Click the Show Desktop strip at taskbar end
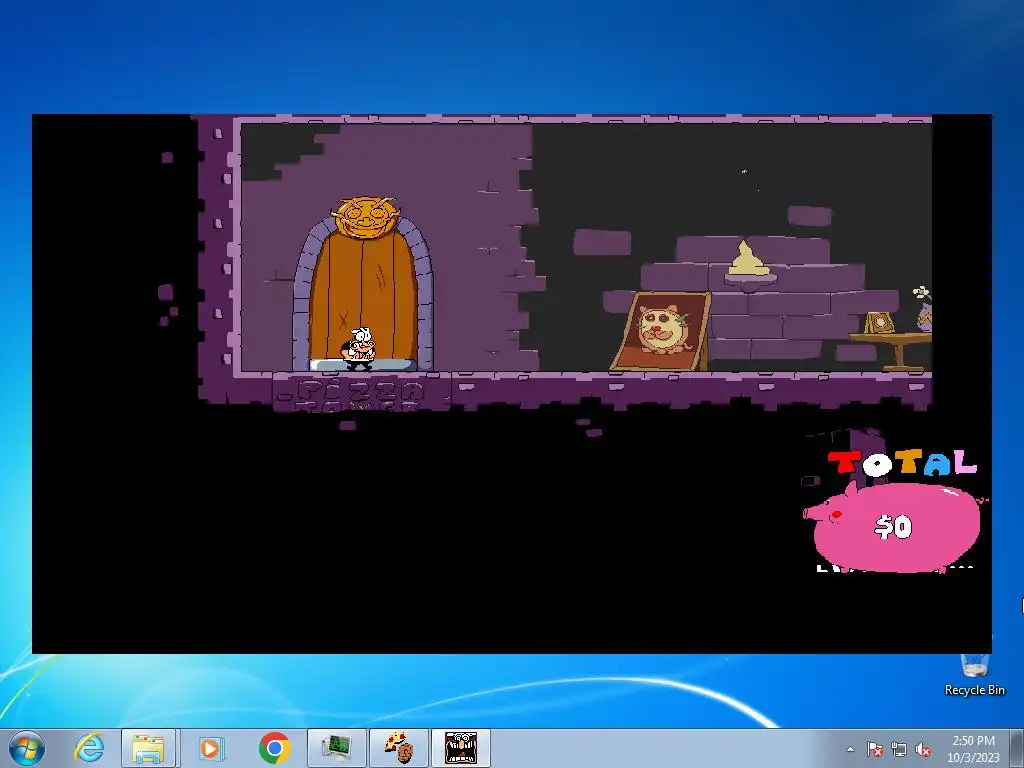The width and height of the screenshot is (1024, 768). 1017,748
